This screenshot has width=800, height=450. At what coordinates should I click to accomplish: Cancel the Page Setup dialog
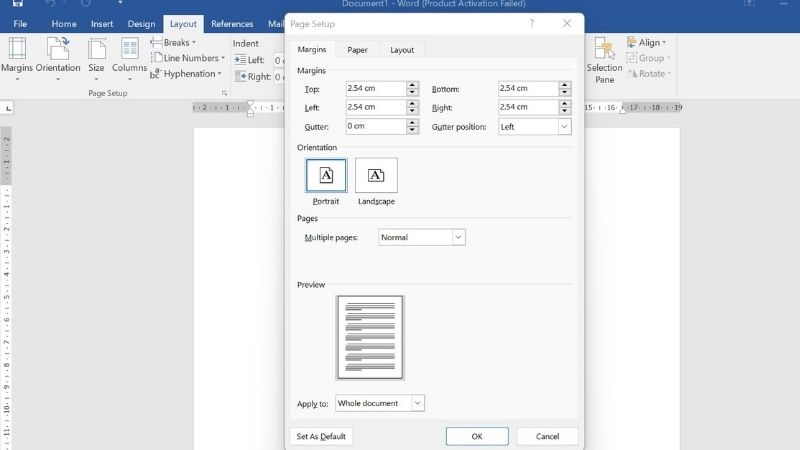pos(547,436)
